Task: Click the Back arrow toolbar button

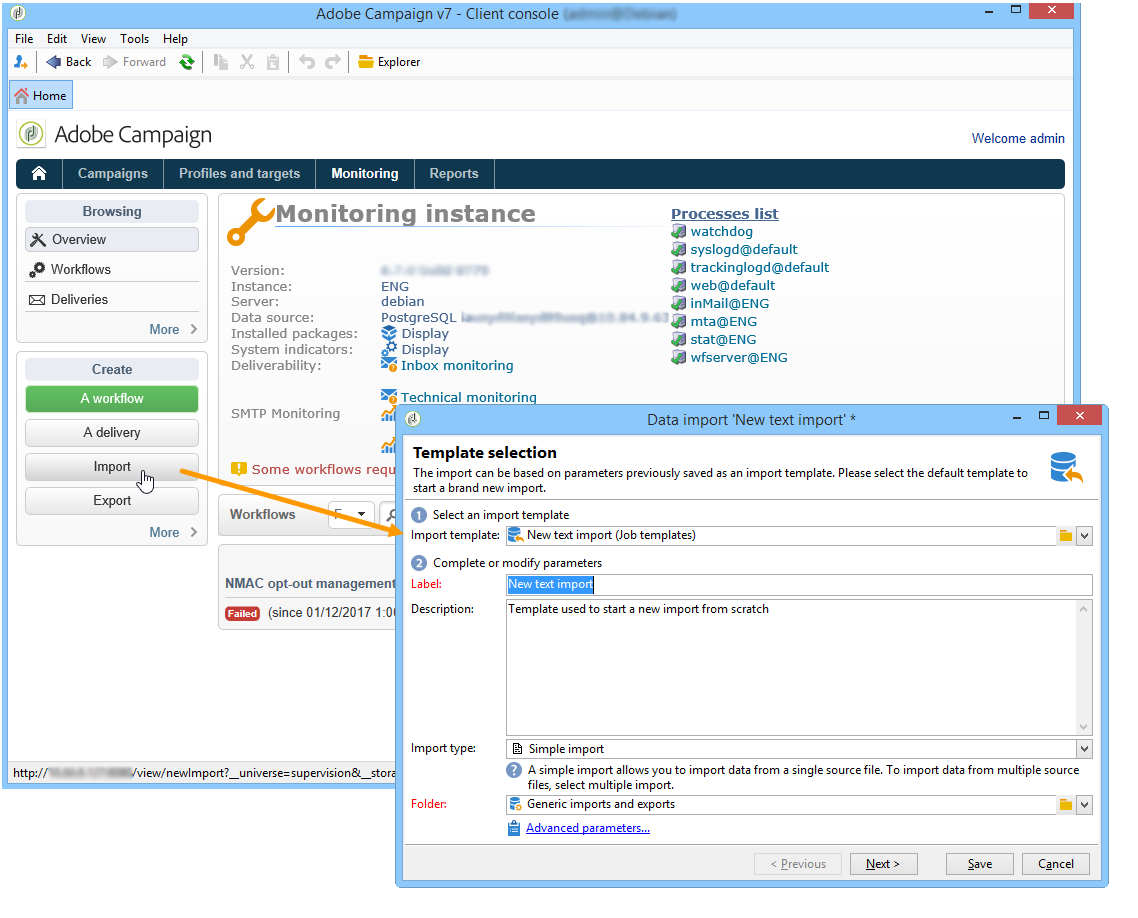Action: (68, 62)
